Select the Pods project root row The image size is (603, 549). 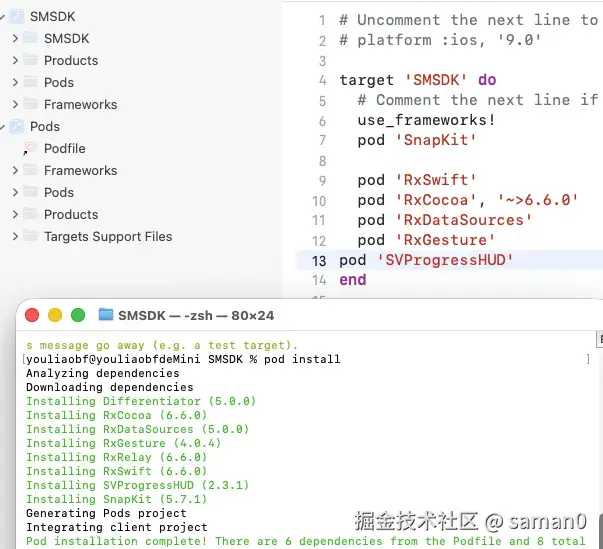click(45, 126)
